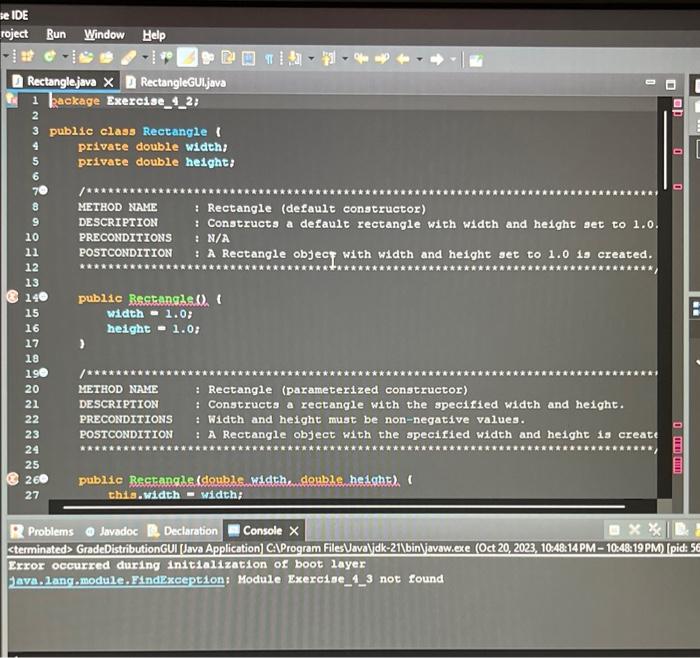Open the Help menu
The width and height of the screenshot is (700, 658).
(154, 35)
